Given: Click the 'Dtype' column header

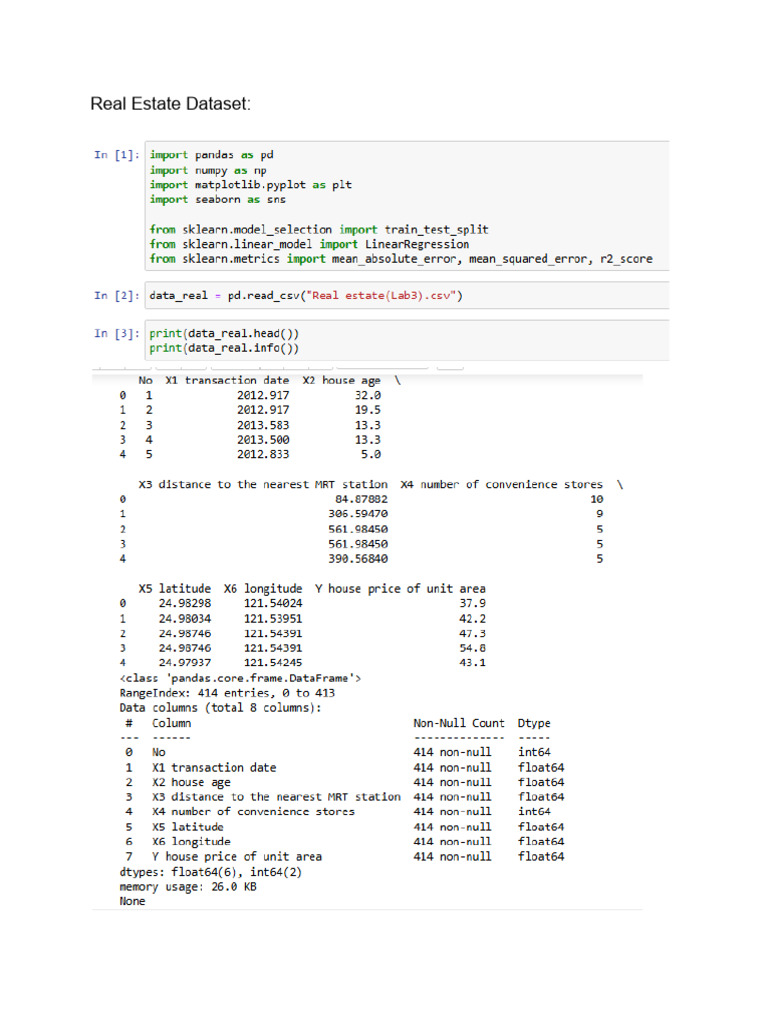Looking at the screenshot, I should click(534, 723).
